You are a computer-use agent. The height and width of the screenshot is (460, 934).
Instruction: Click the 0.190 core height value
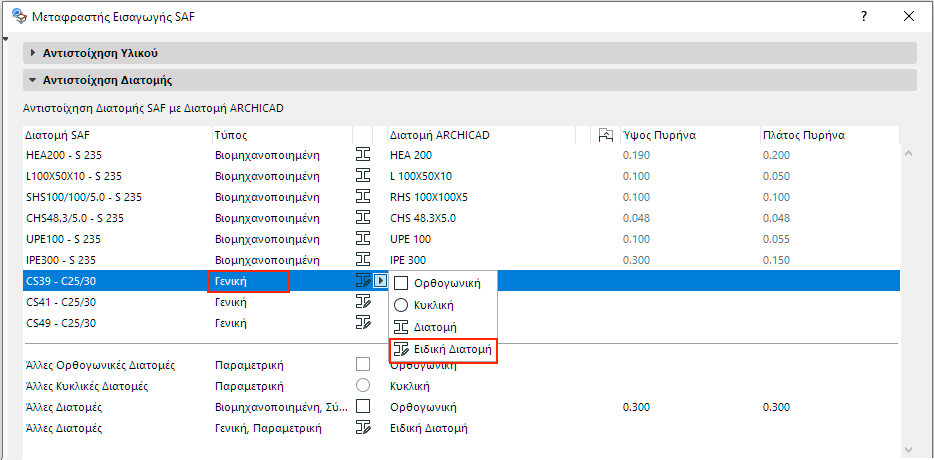(636, 155)
